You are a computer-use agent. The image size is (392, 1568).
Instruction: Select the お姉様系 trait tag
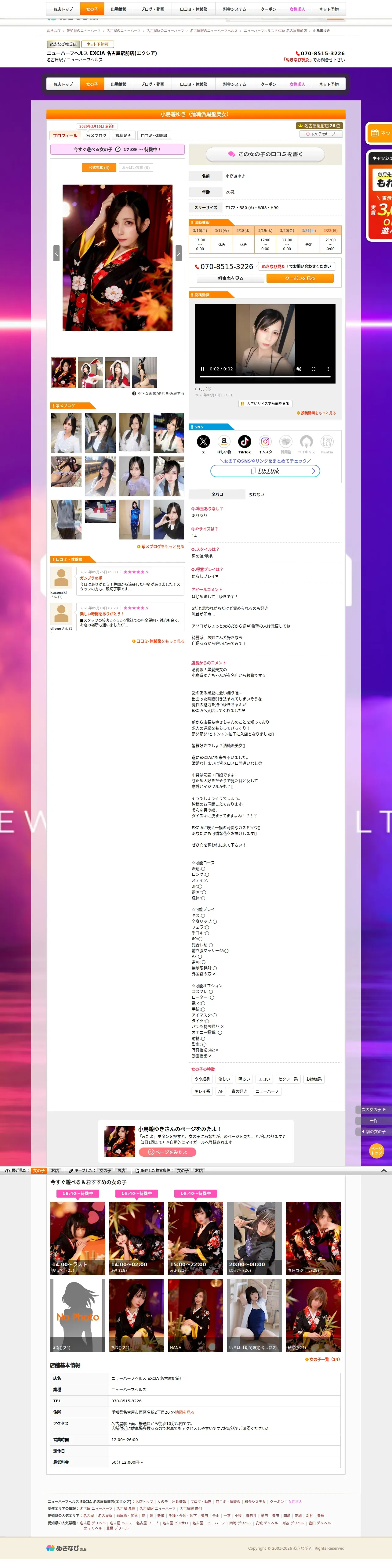point(314,1079)
